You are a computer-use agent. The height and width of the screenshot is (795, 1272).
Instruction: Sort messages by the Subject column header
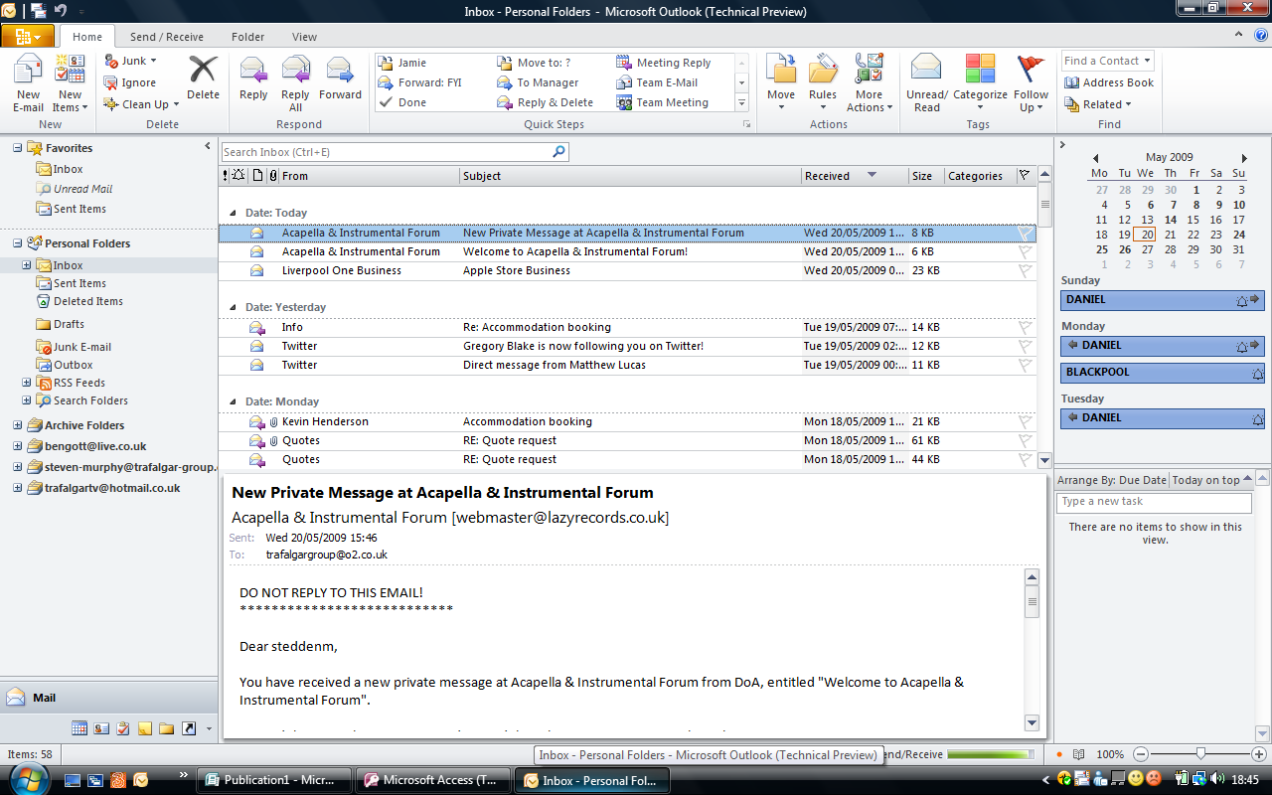(x=630, y=176)
